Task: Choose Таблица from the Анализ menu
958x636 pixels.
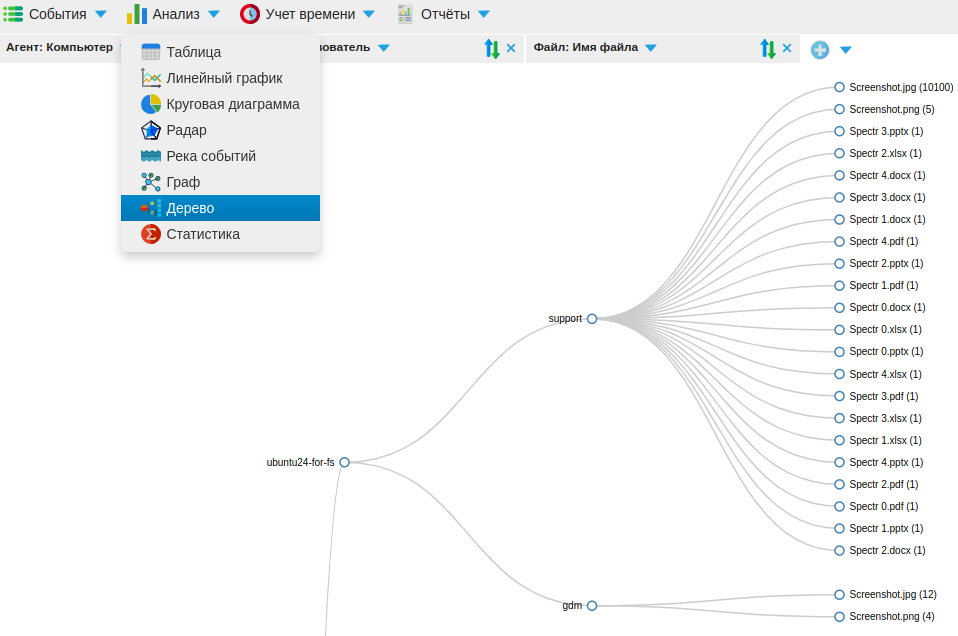Action: pos(220,52)
